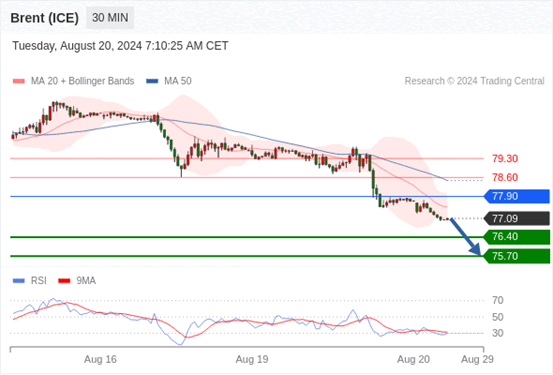
Task: Click the RSI 30 axis value
Action: click(498, 333)
